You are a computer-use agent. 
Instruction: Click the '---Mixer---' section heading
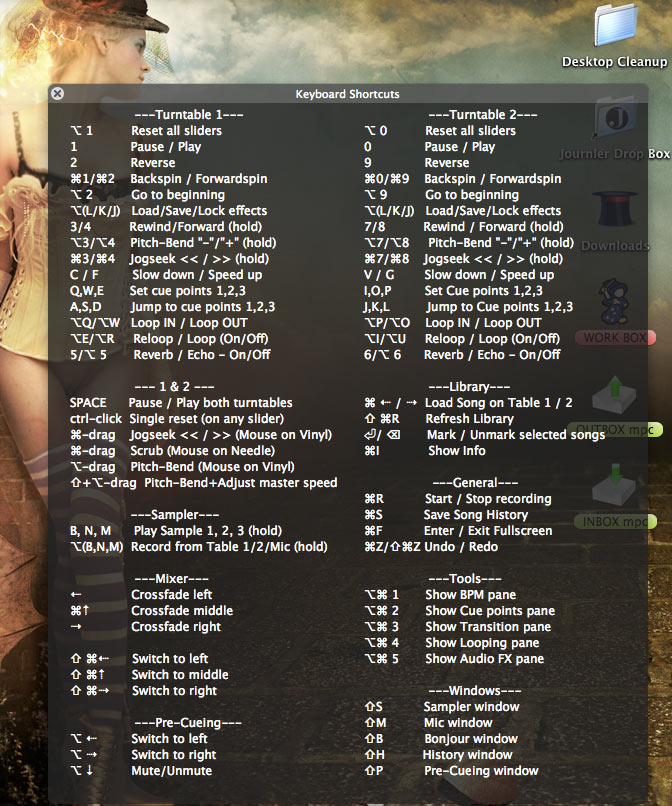pos(171,579)
